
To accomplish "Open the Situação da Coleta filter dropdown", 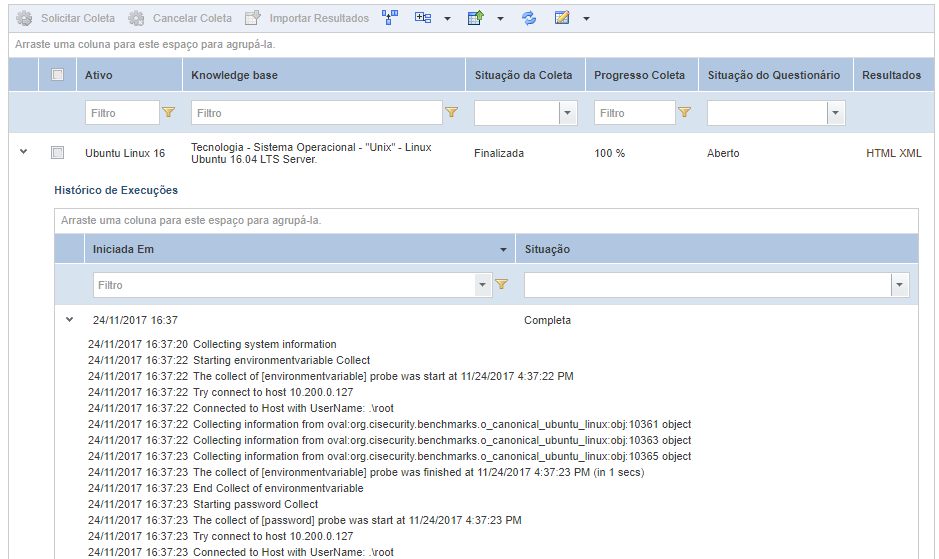I will 568,113.
